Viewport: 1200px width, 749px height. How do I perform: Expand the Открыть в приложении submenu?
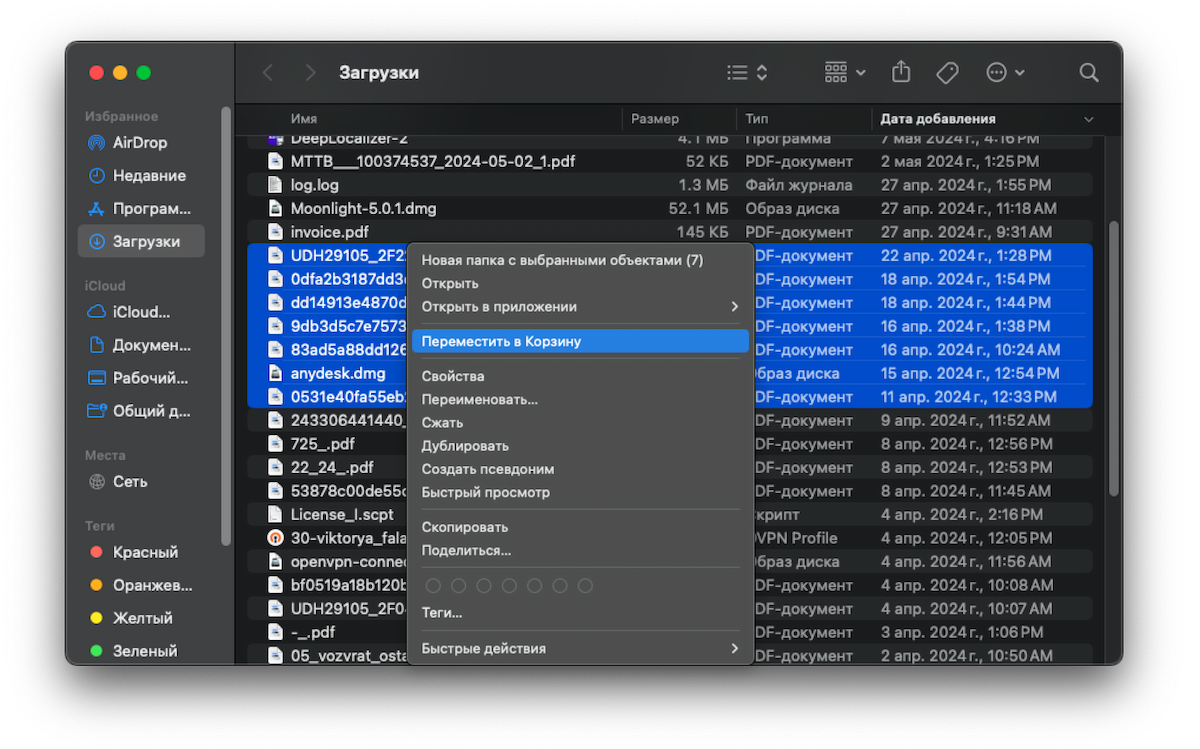pos(580,307)
